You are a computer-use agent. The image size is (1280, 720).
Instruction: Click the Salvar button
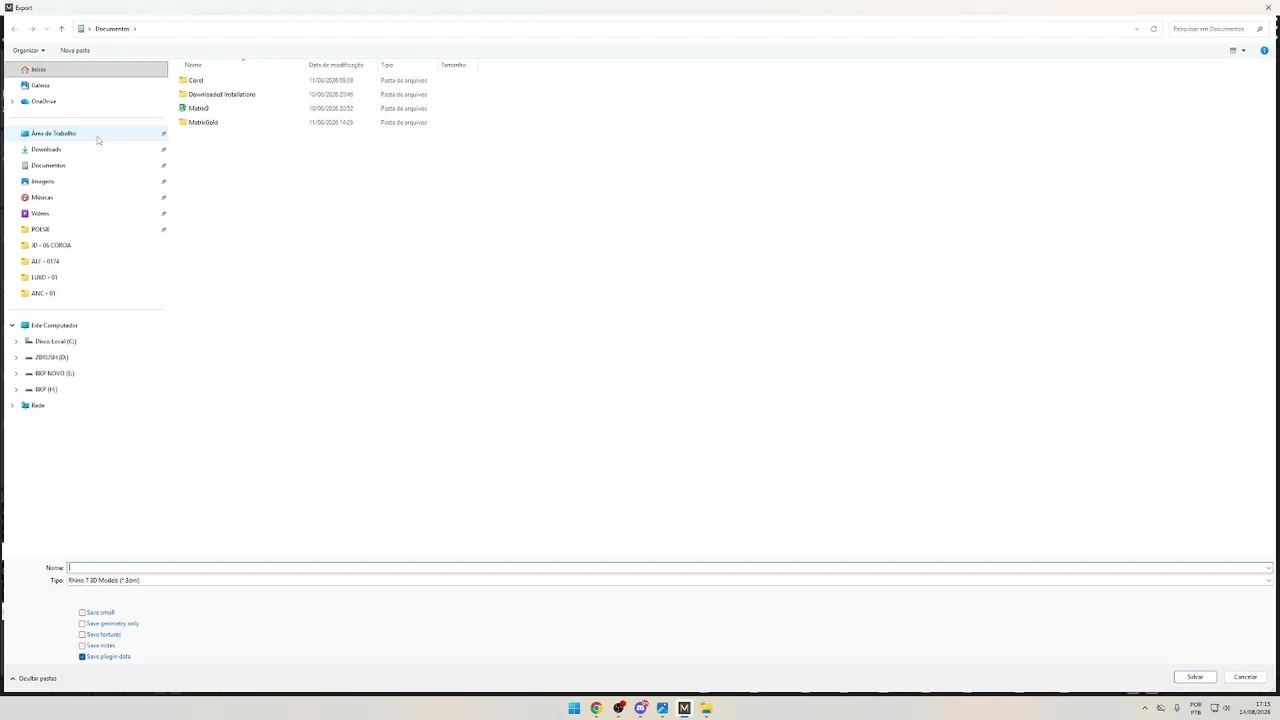click(1195, 677)
